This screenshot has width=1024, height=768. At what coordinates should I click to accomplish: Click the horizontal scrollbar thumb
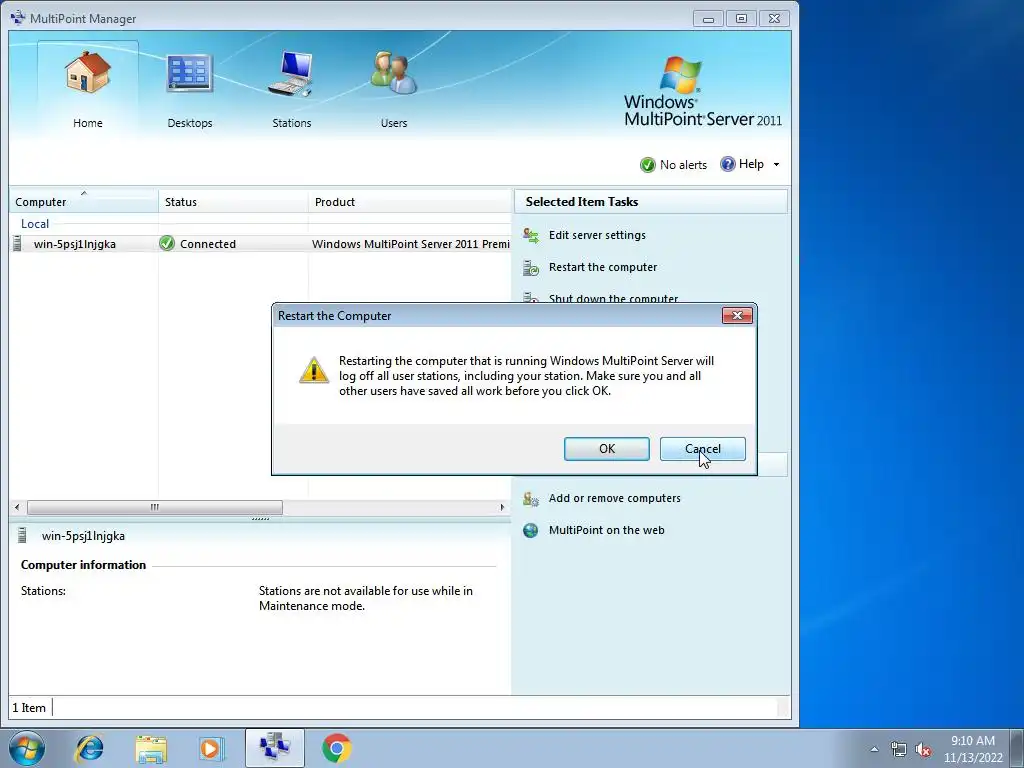(155, 507)
